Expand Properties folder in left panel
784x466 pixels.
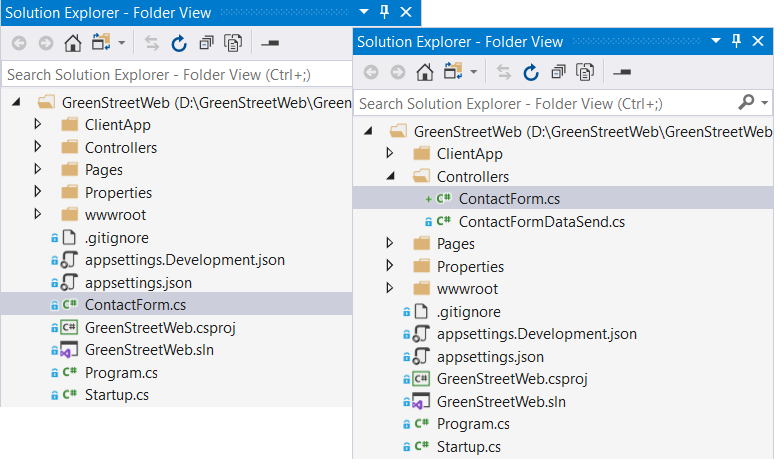(38, 192)
